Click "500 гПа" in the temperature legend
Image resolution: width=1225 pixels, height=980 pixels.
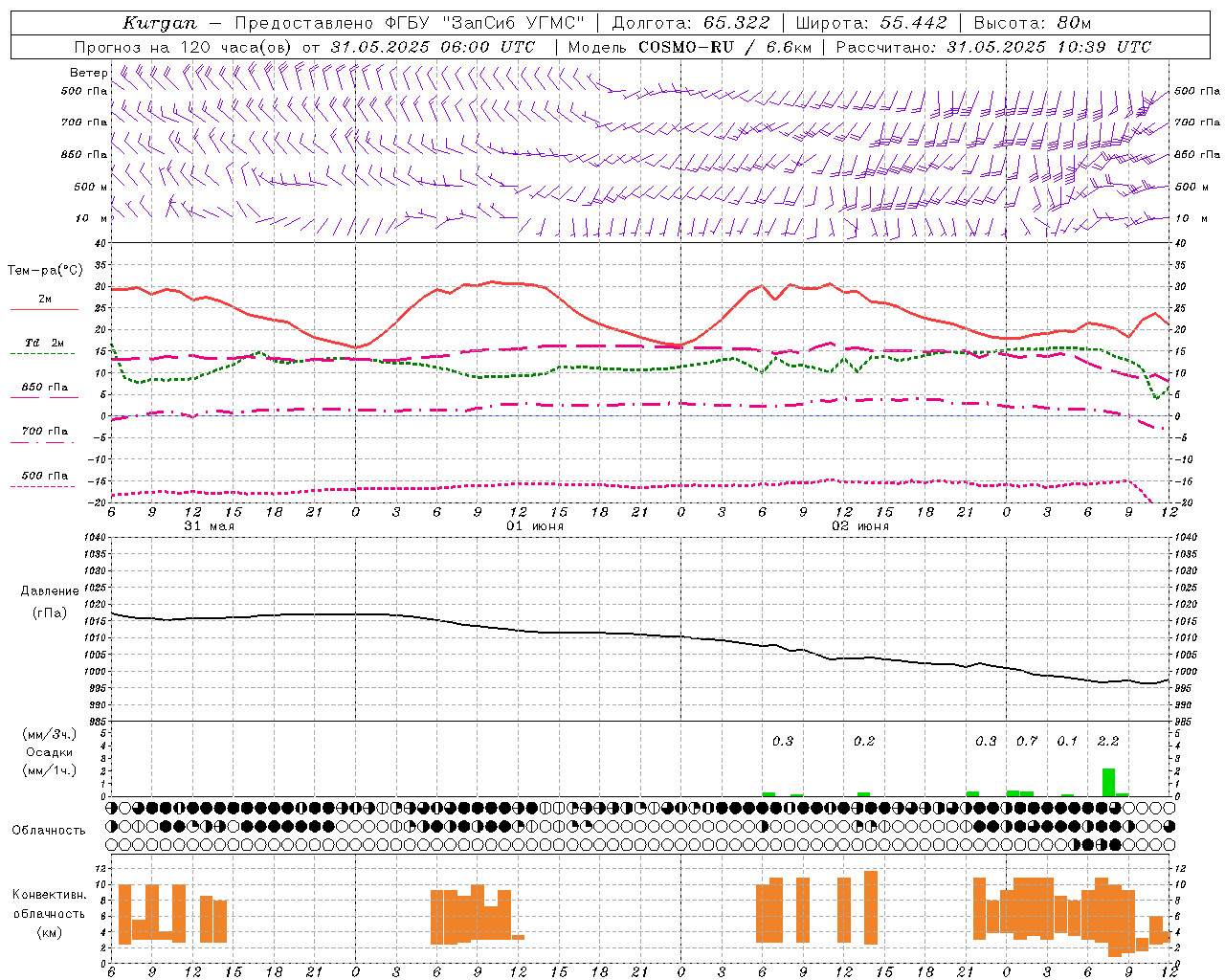[45, 476]
